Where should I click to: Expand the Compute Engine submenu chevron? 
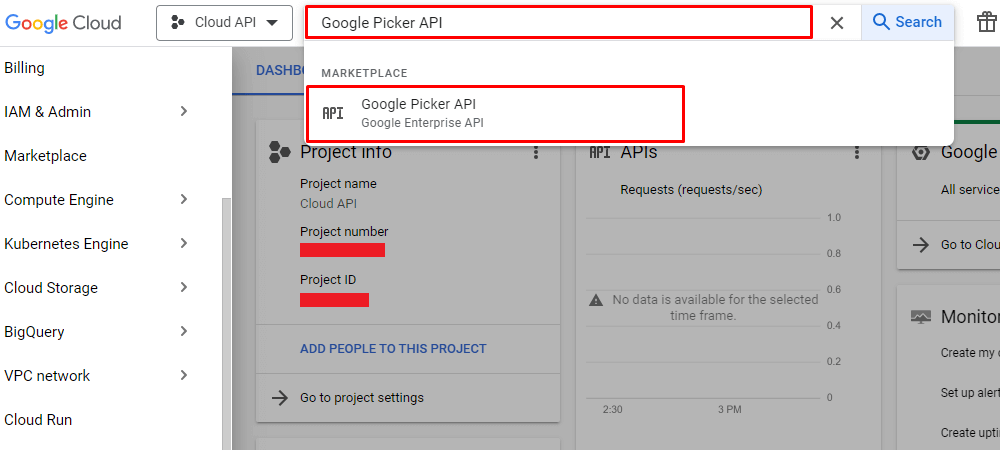click(x=184, y=200)
